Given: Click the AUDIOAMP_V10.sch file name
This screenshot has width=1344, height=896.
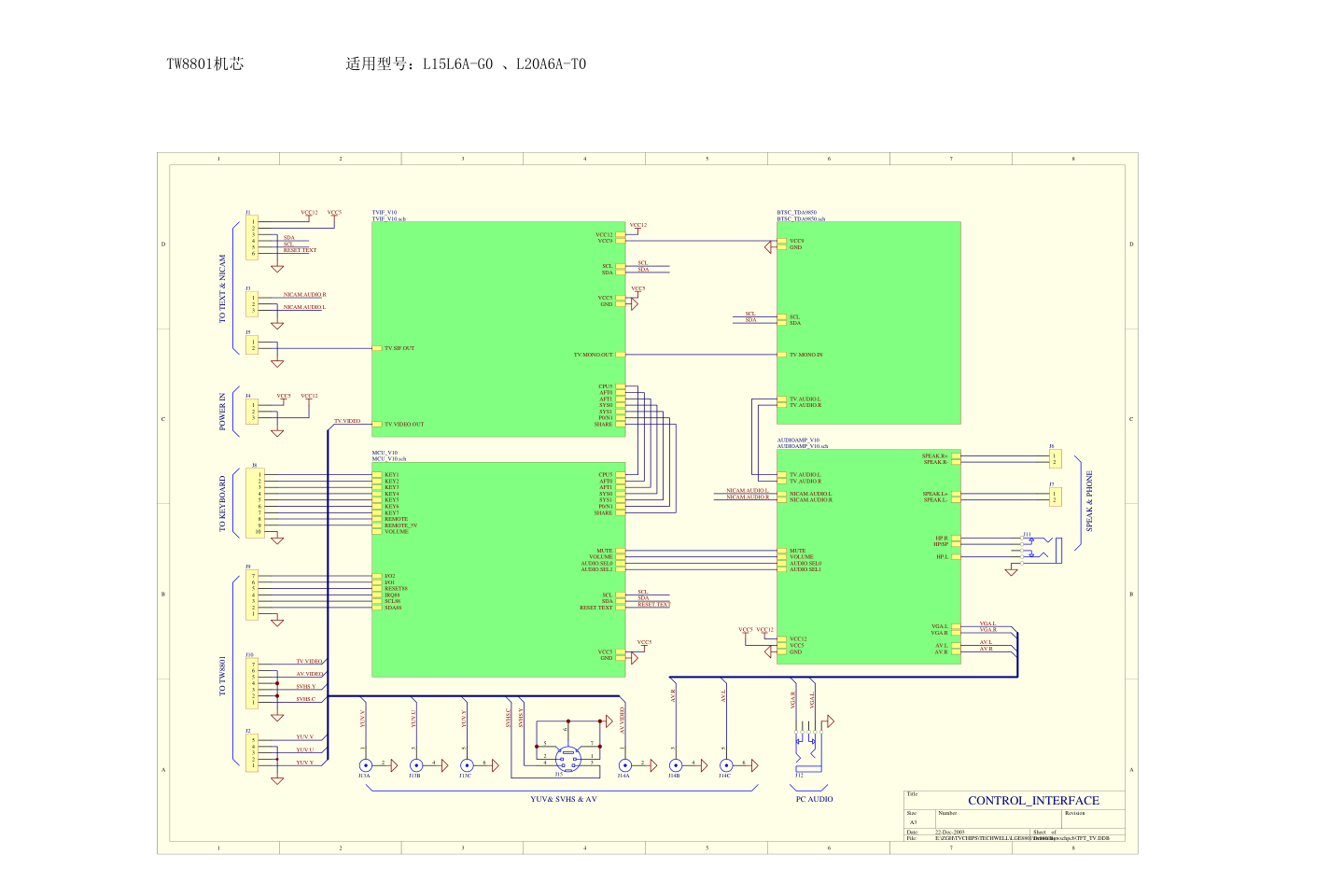Looking at the screenshot, I should (x=803, y=446).
